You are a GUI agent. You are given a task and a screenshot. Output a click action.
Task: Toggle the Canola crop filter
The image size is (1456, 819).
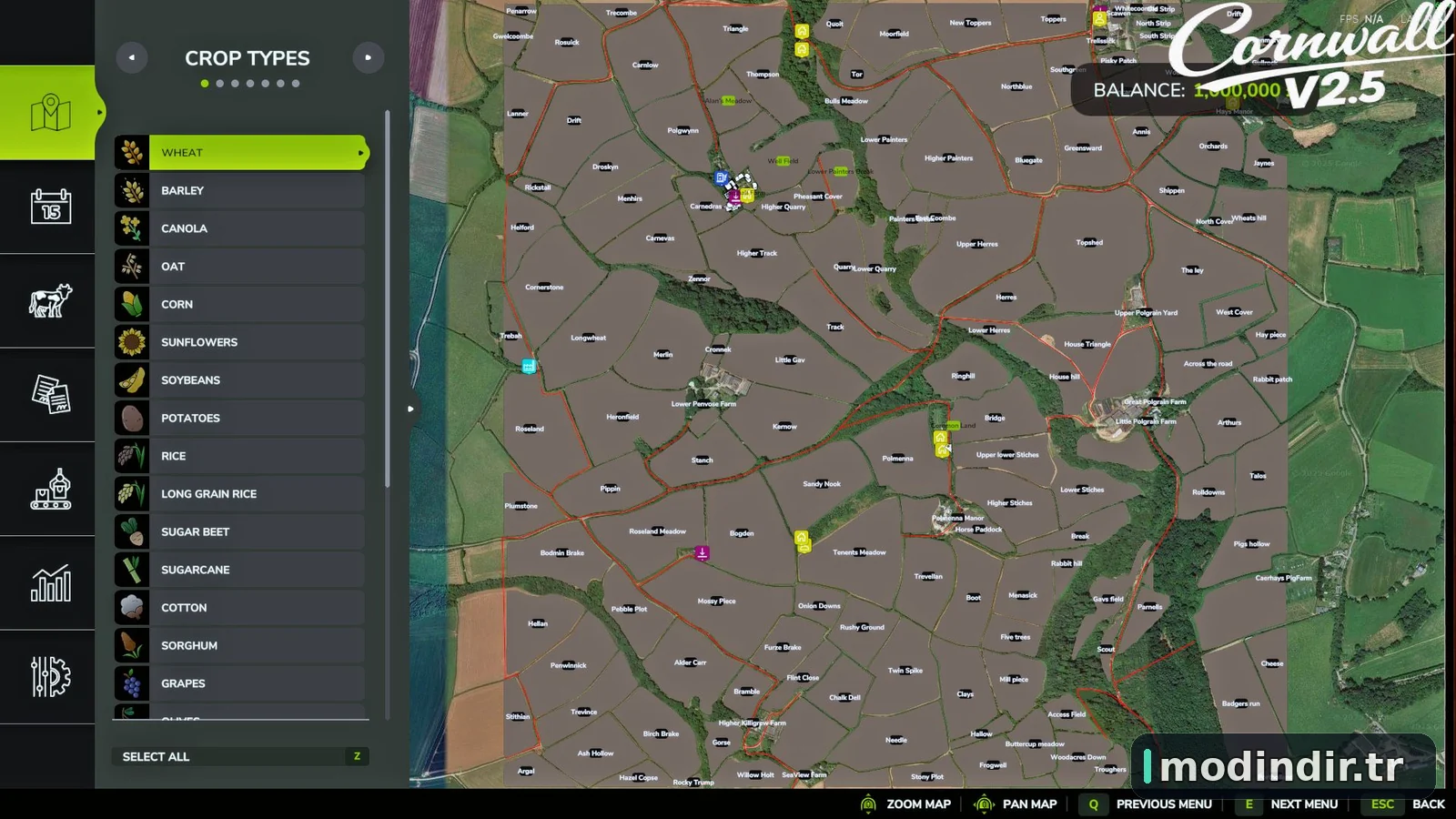click(x=239, y=228)
